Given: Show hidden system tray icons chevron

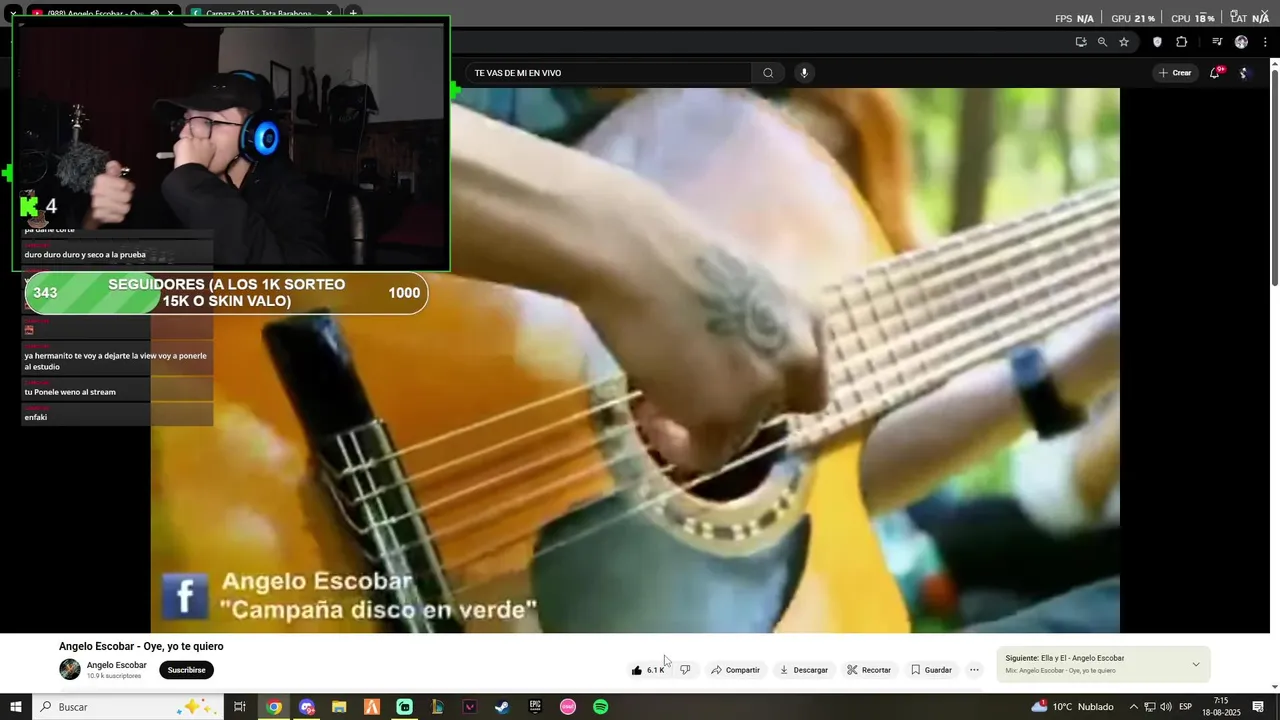Looking at the screenshot, I should pyautogui.click(x=1133, y=707).
